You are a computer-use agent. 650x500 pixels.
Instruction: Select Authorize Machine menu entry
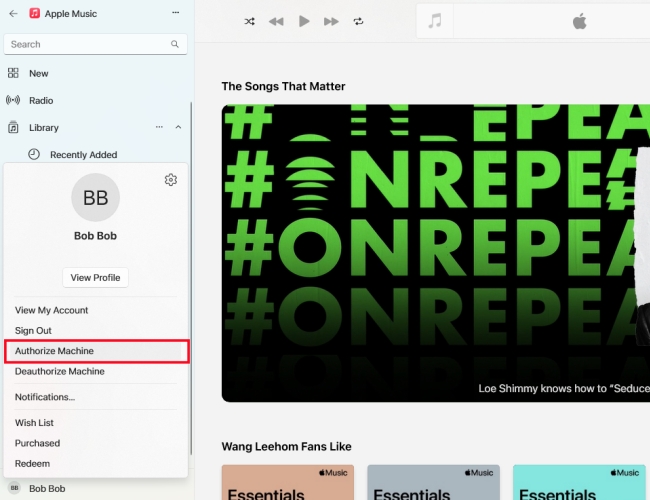(x=97, y=351)
